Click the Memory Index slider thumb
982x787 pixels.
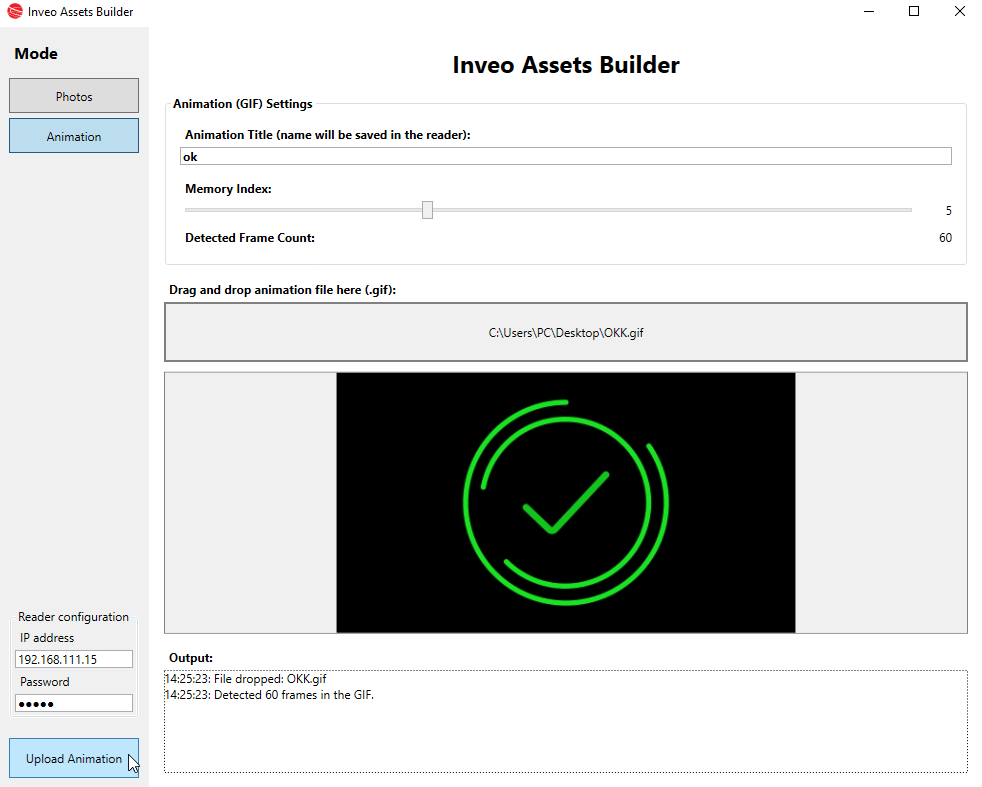[x=427, y=210]
